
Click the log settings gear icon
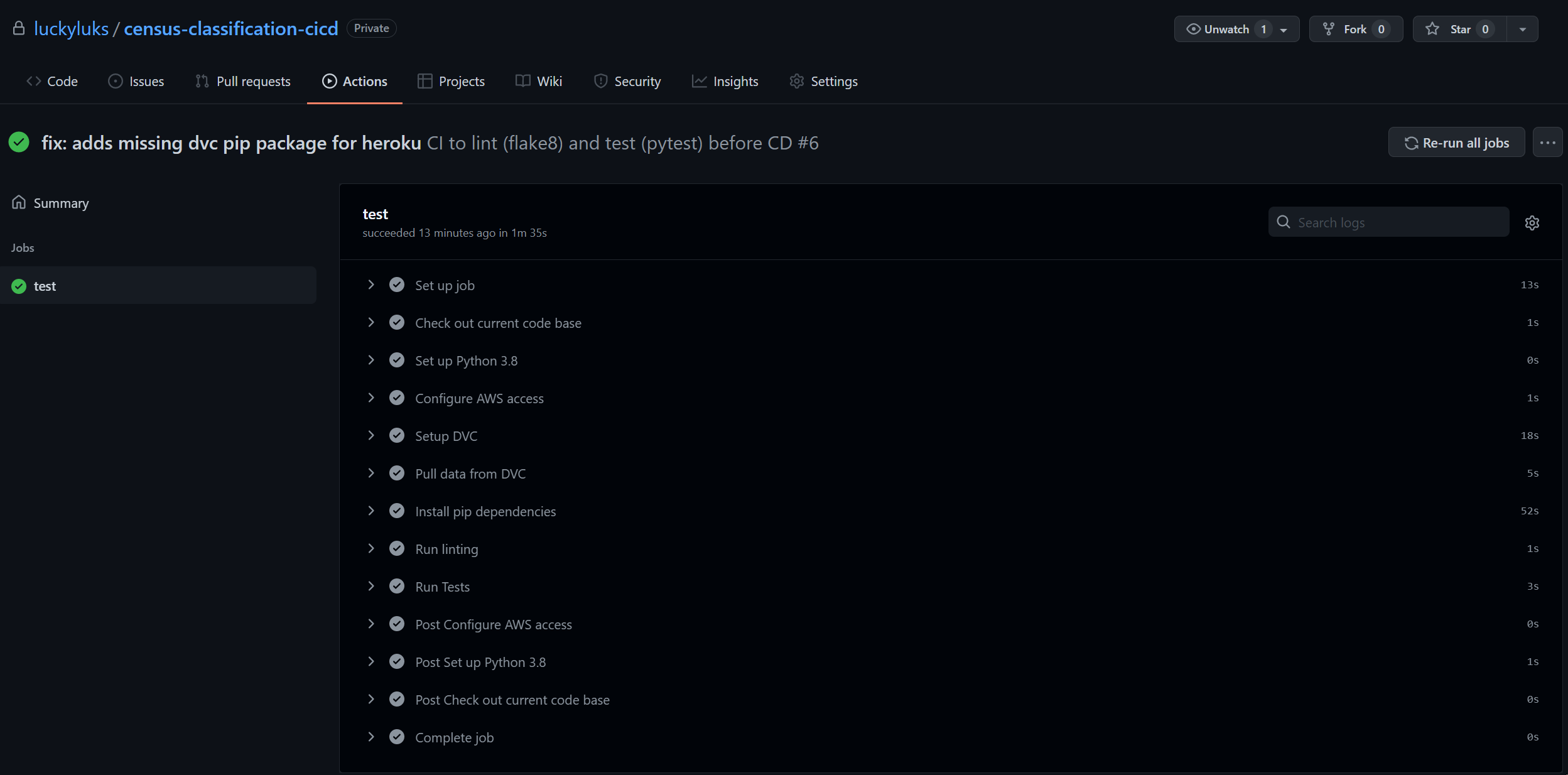1532,223
